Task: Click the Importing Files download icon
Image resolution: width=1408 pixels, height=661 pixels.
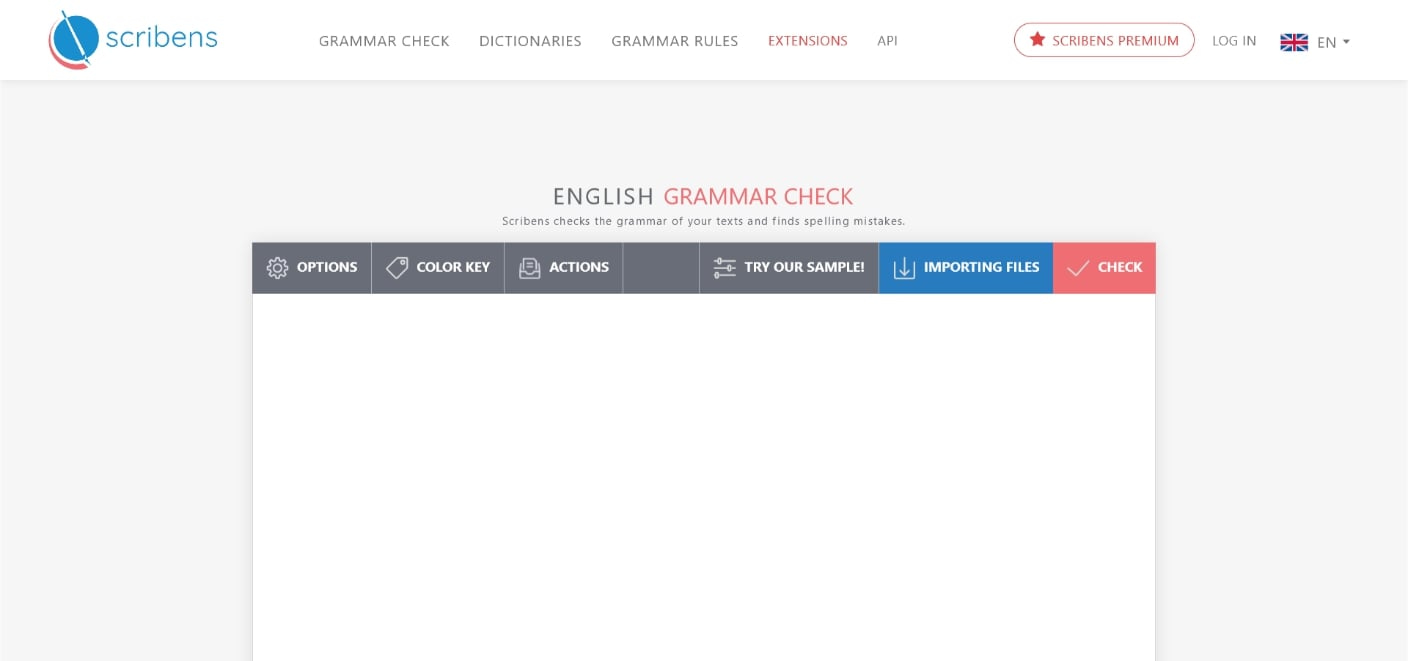Action: [904, 268]
